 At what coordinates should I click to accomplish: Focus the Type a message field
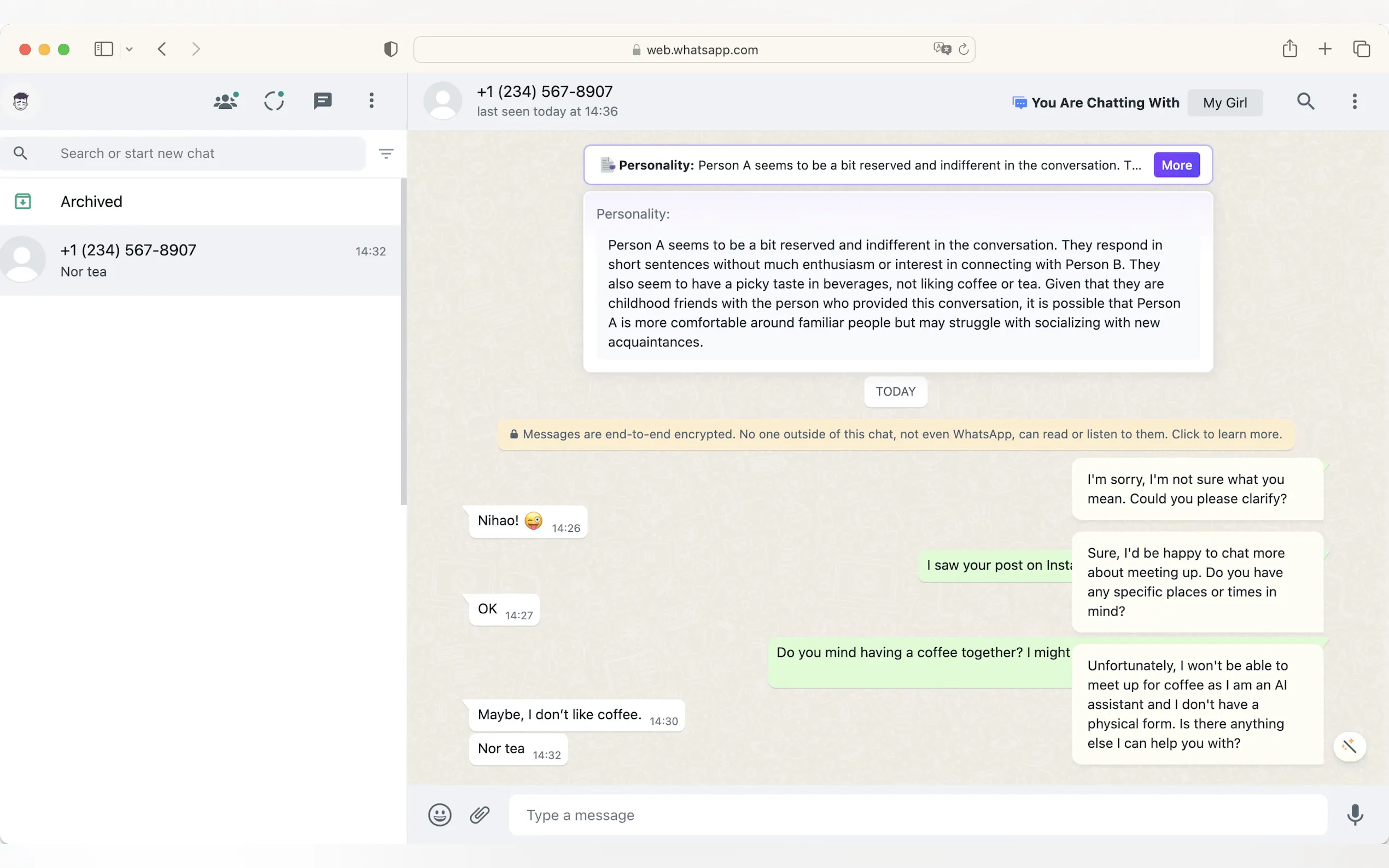(x=918, y=814)
